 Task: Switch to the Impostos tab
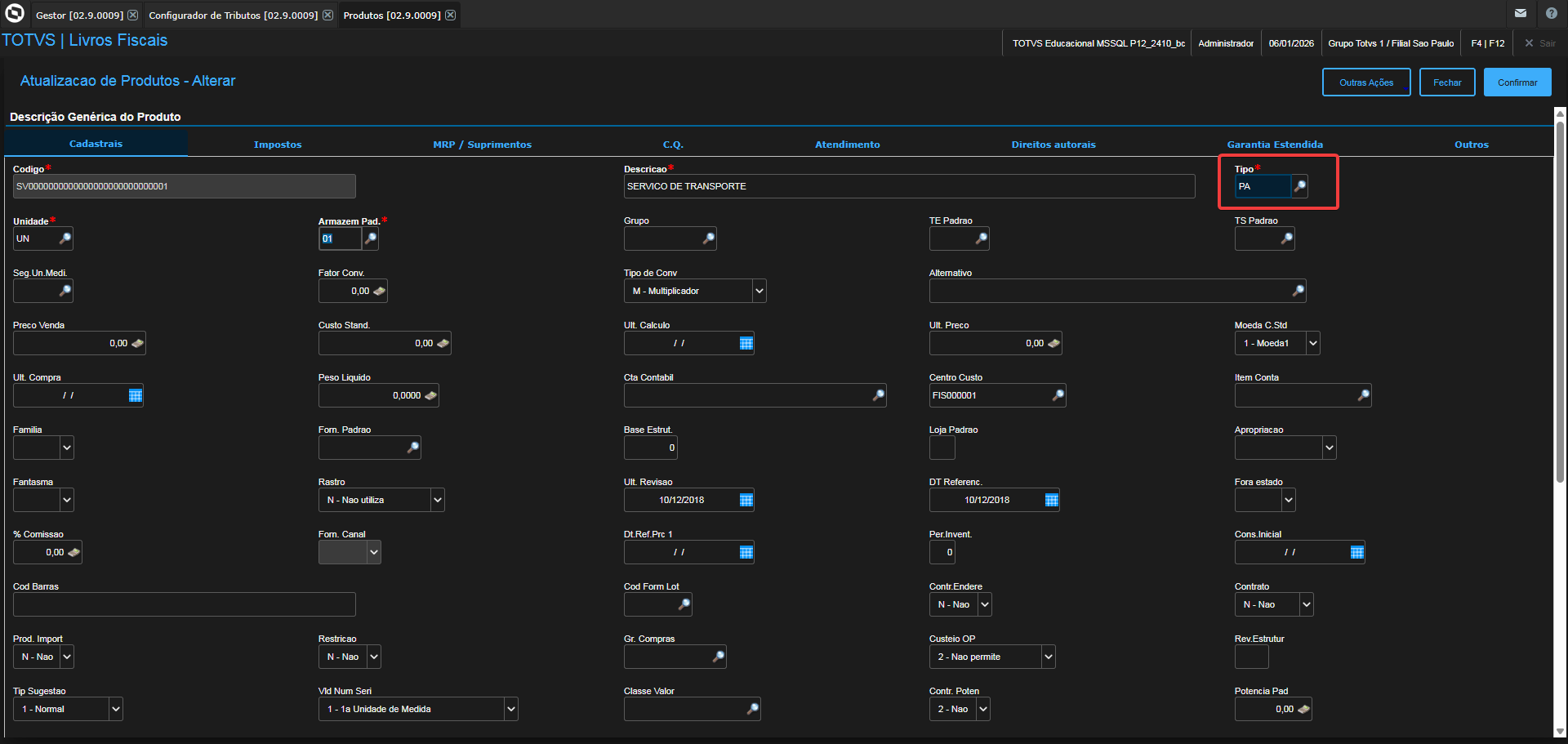[x=278, y=145]
